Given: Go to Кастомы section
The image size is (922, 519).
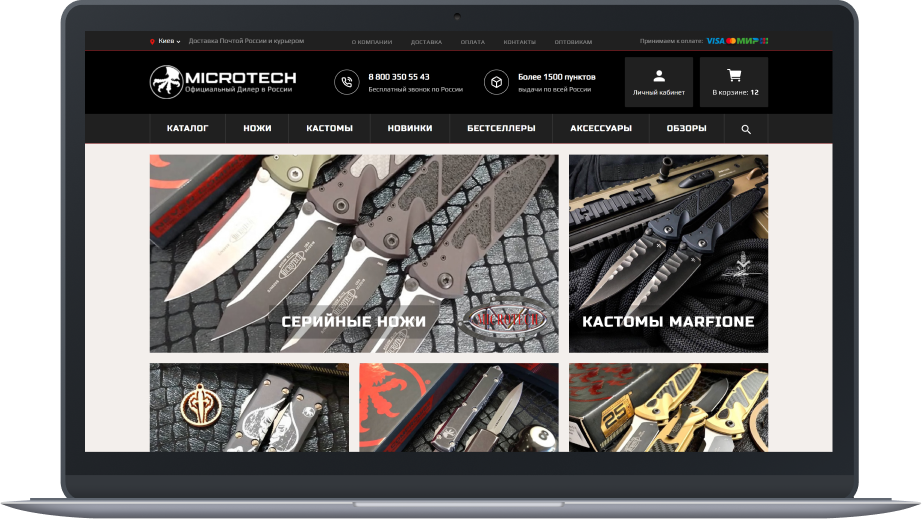Looking at the screenshot, I should (x=329, y=128).
